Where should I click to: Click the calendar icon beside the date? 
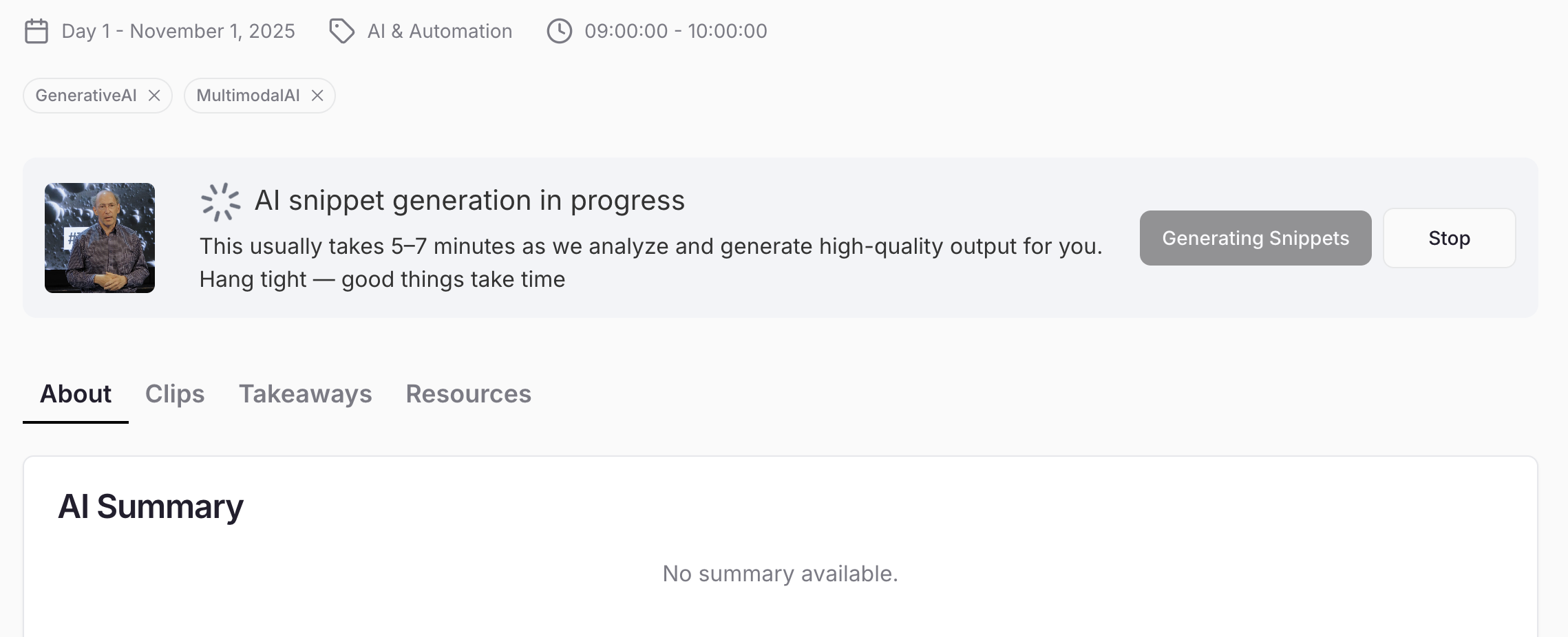click(x=36, y=32)
